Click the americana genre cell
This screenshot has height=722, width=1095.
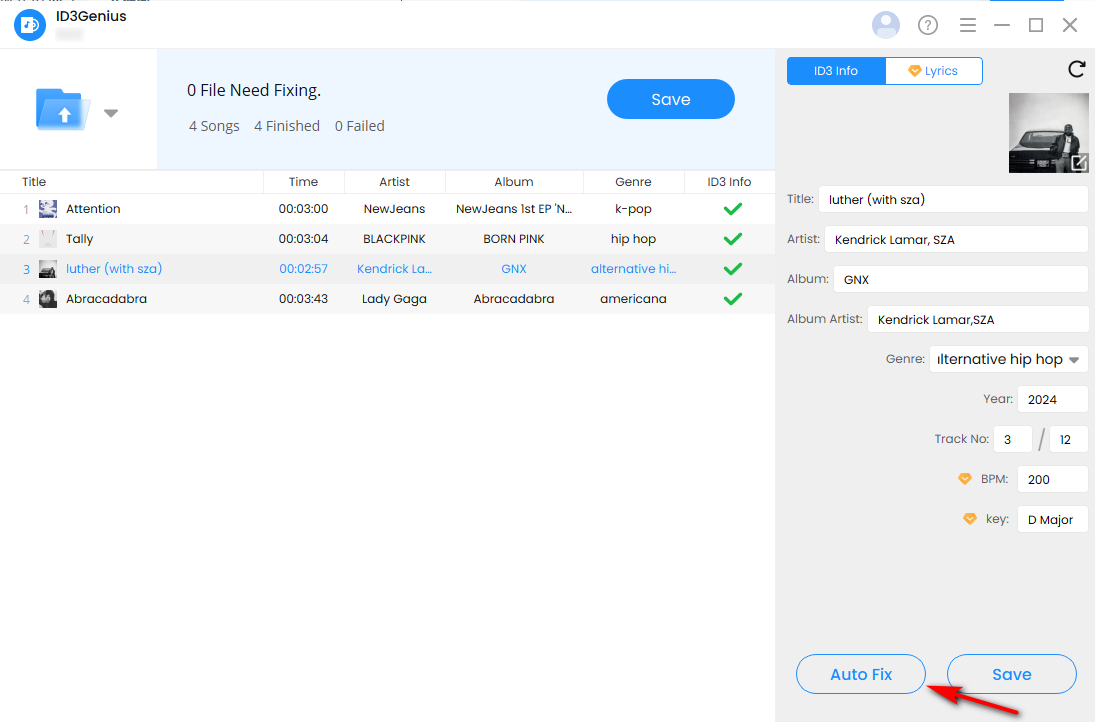[x=633, y=299]
